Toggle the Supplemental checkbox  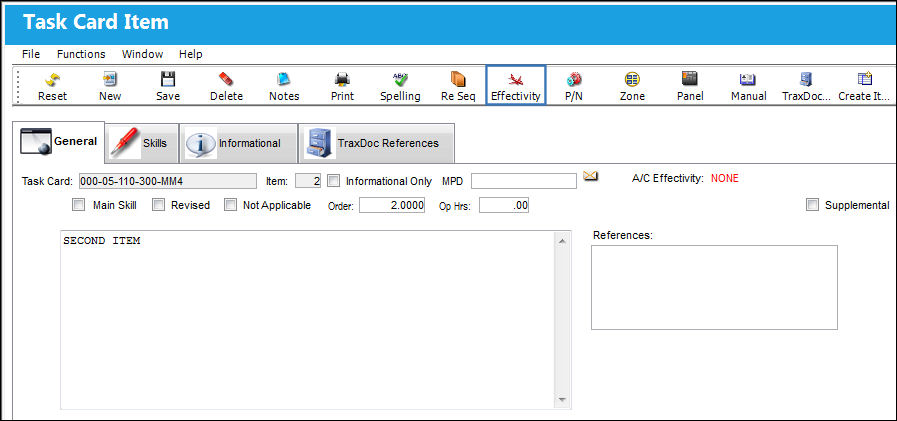click(x=812, y=205)
